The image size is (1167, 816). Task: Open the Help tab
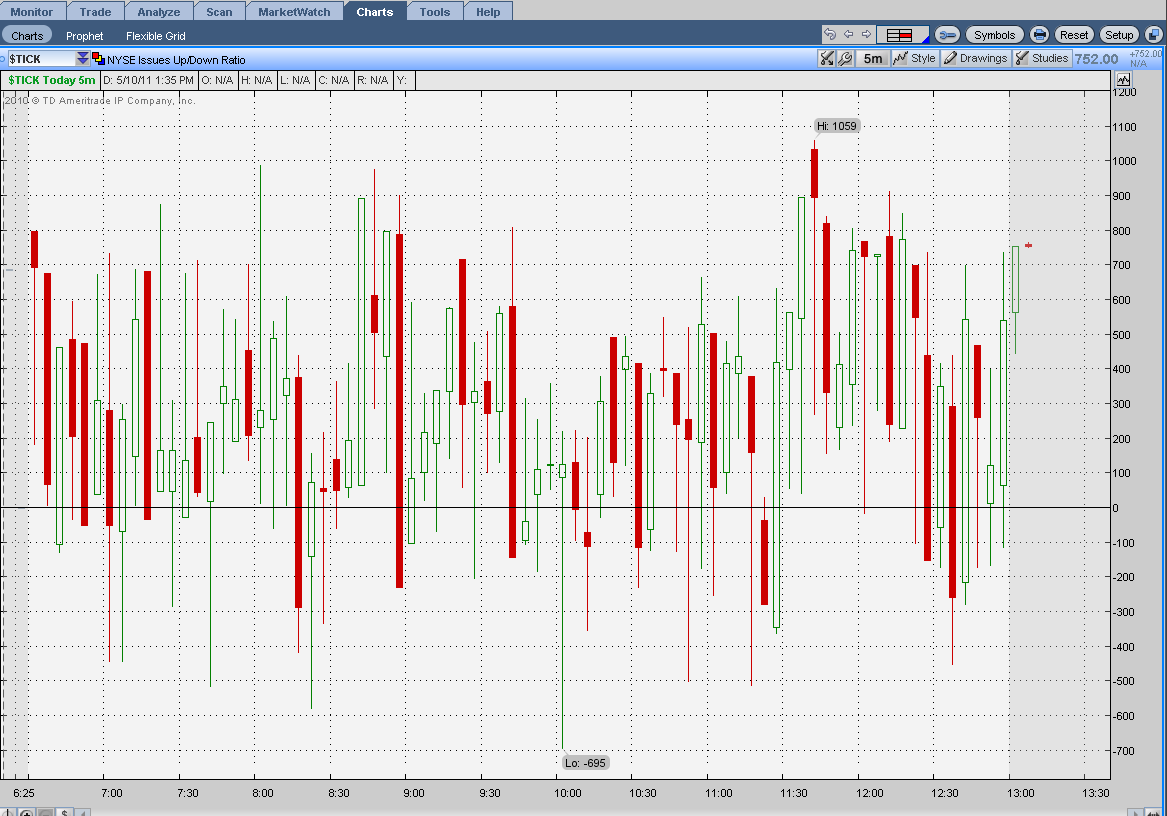point(488,12)
